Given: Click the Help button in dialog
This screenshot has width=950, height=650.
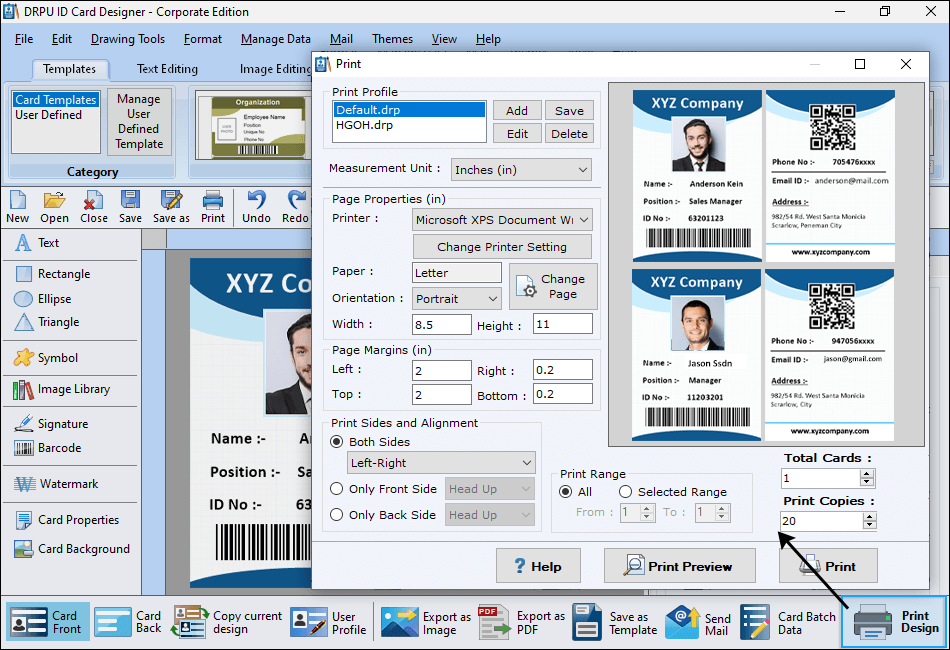Looking at the screenshot, I should tap(538, 566).
